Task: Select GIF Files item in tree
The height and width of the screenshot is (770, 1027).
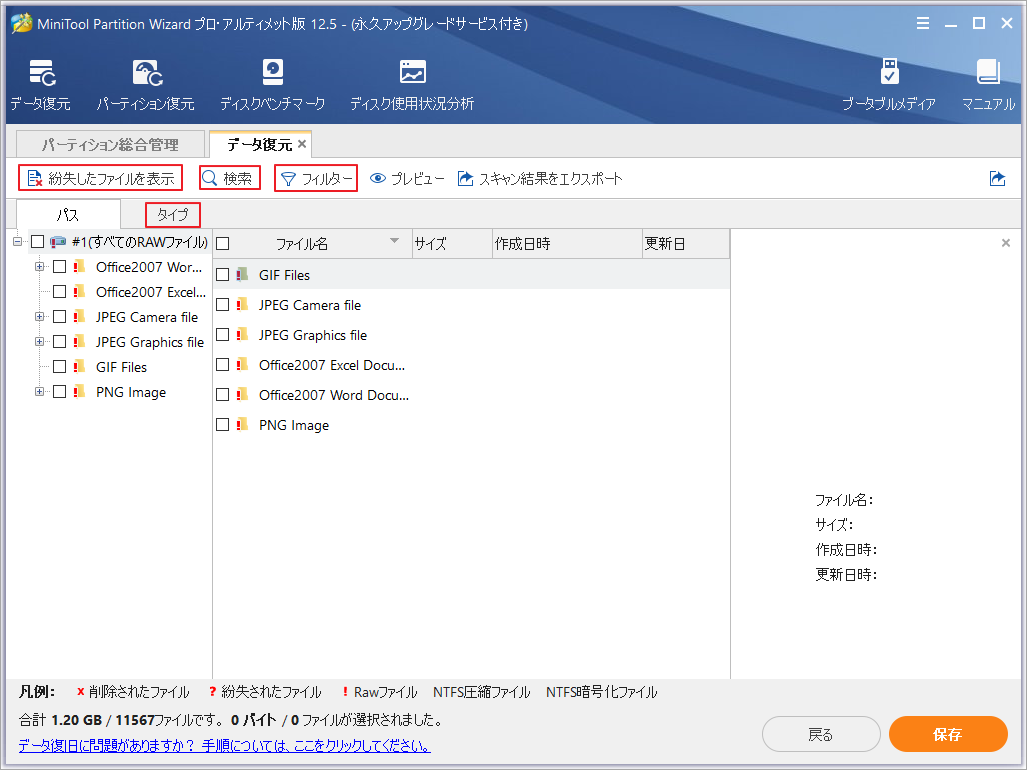Action: click(x=121, y=367)
